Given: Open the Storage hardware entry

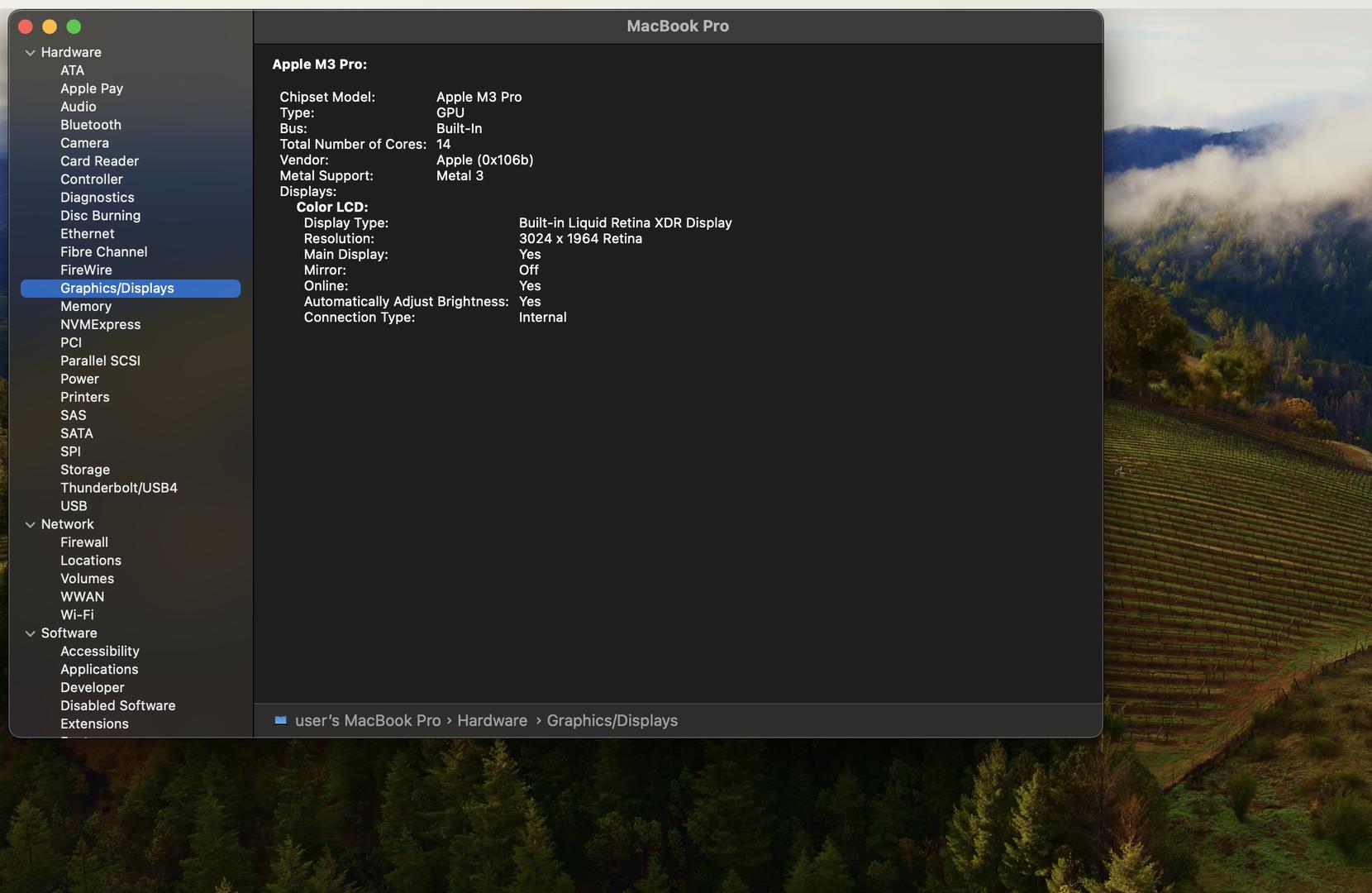Looking at the screenshot, I should (84, 470).
